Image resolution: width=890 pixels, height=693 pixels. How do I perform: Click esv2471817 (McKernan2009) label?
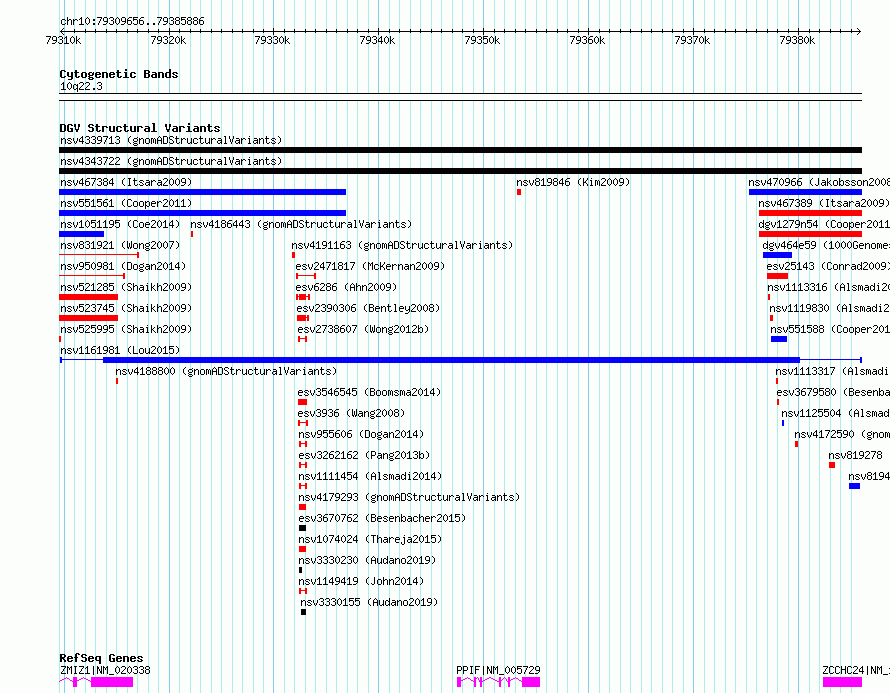[x=370, y=266]
